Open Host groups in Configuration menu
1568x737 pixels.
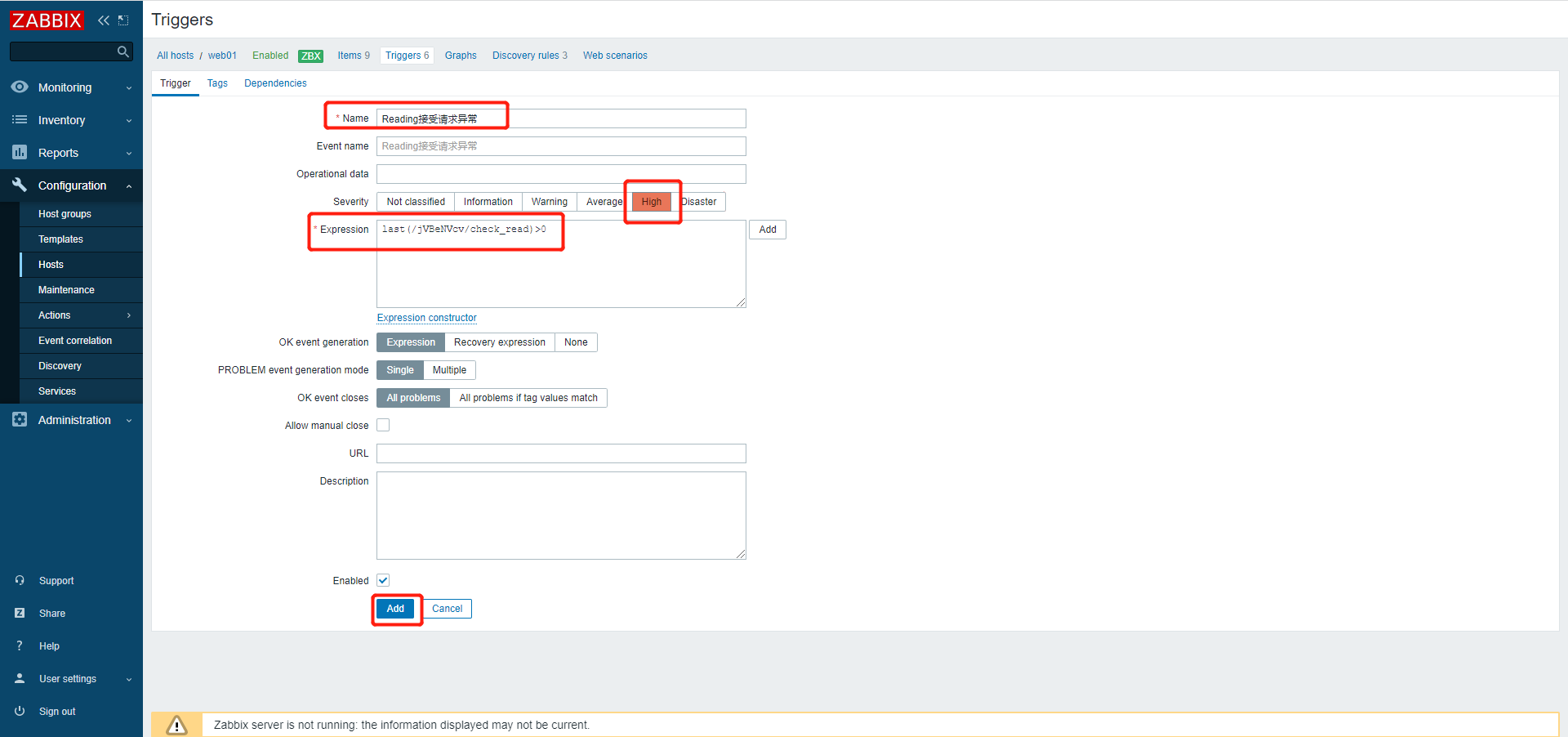65,214
